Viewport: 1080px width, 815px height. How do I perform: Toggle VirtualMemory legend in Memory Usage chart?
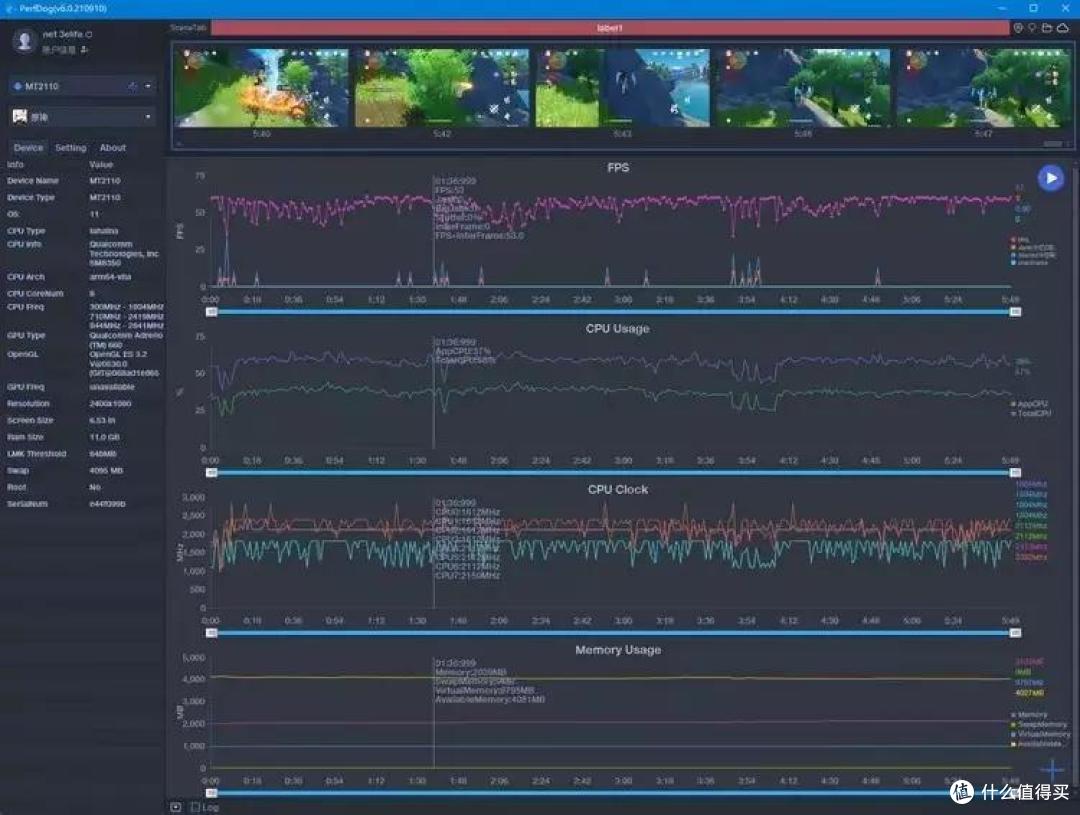1041,734
